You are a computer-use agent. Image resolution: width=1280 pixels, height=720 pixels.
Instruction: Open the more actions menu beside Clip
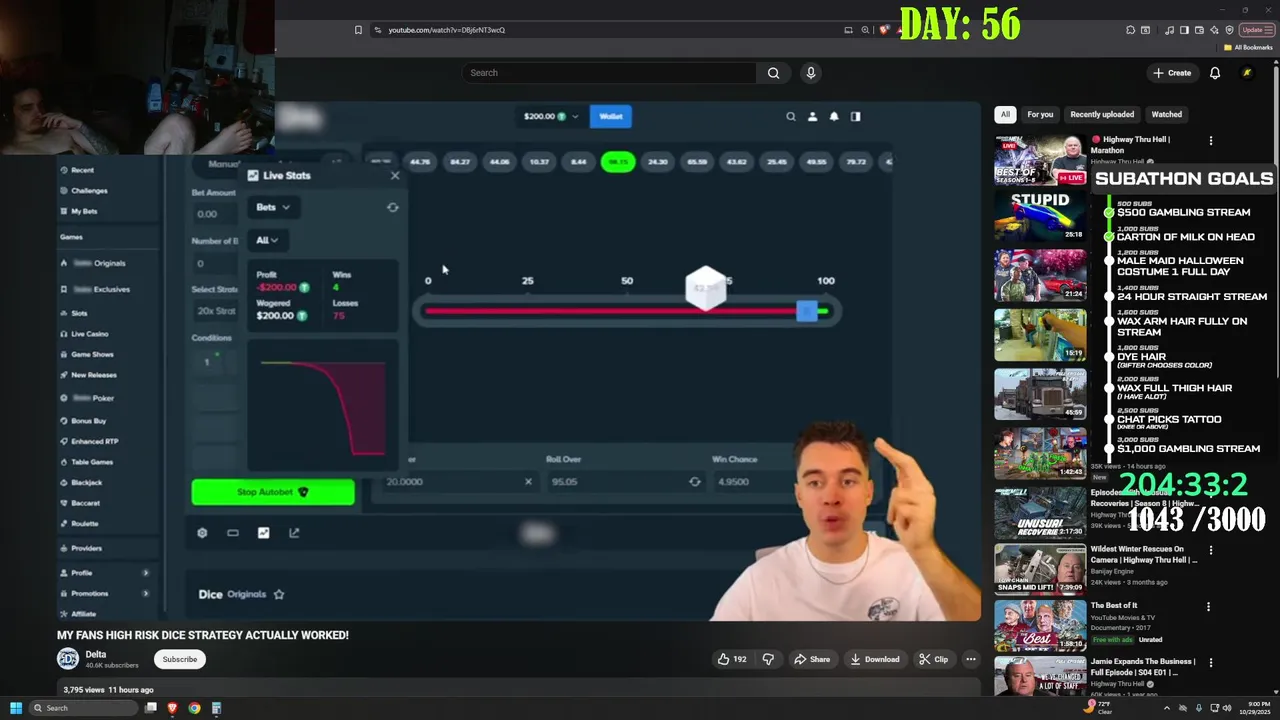pyautogui.click(x=970, y=659)
